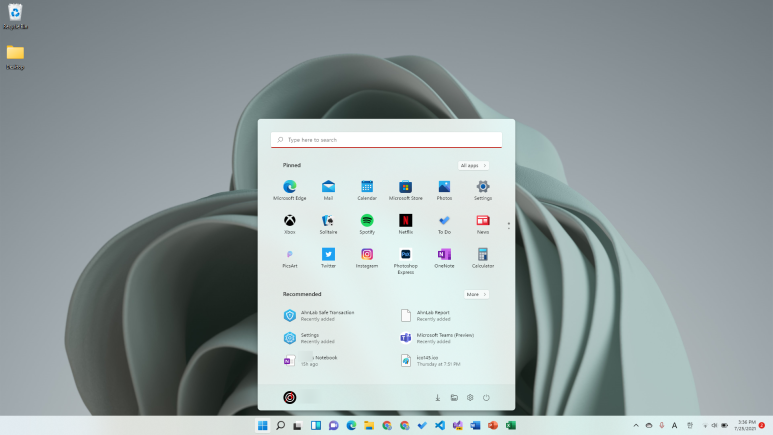Click the user profile picture in Start

point(290,397)
